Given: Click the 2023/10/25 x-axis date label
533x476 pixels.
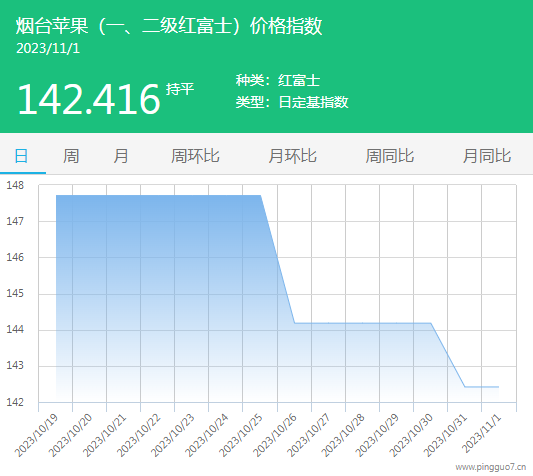Looking at the screenshot, I should click(x=241, y=435).
